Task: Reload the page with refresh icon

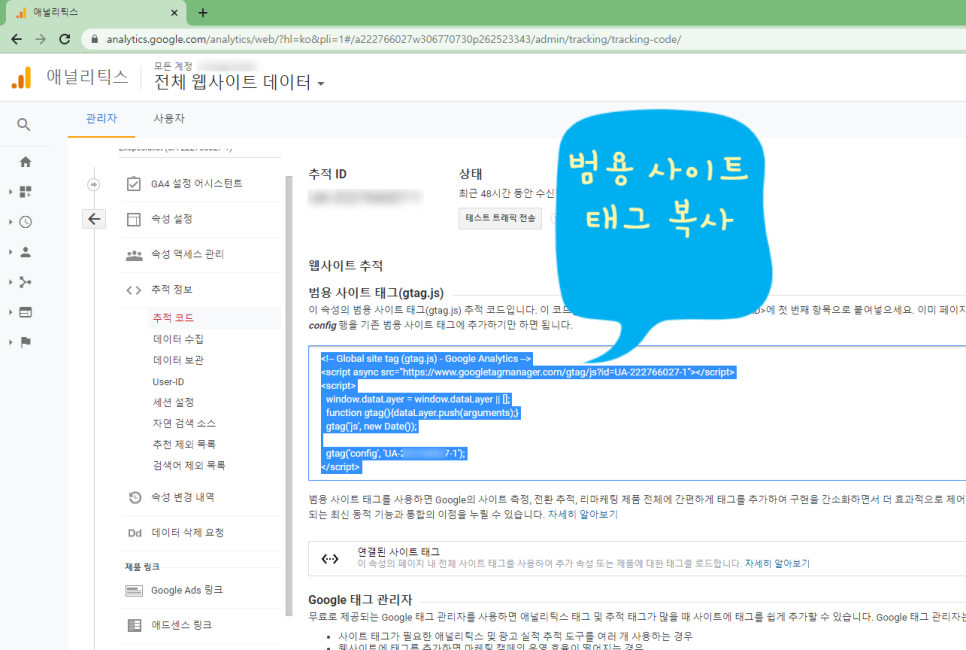Action: 65,39
